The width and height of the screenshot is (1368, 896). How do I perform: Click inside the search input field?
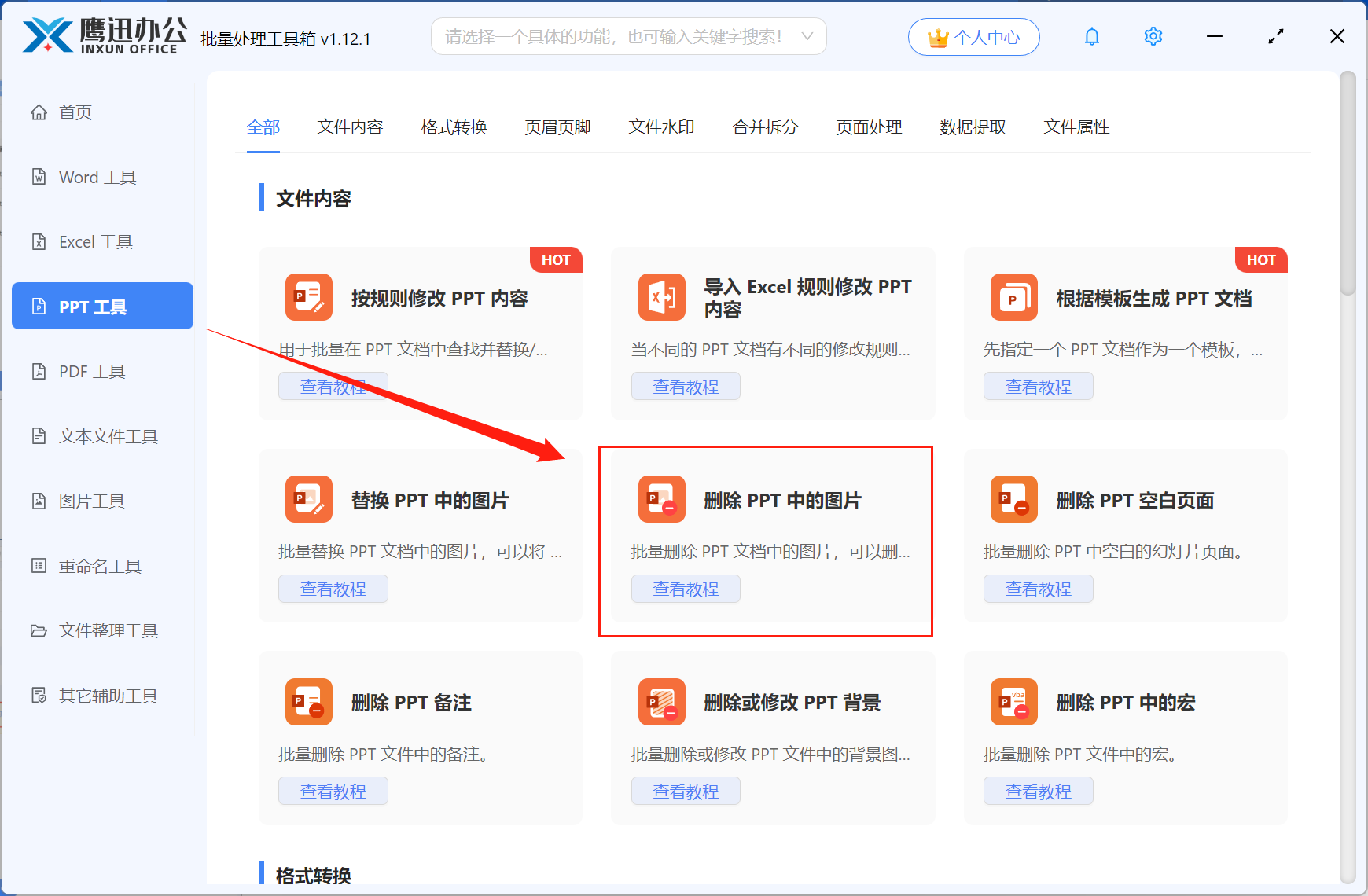[613, 35]
